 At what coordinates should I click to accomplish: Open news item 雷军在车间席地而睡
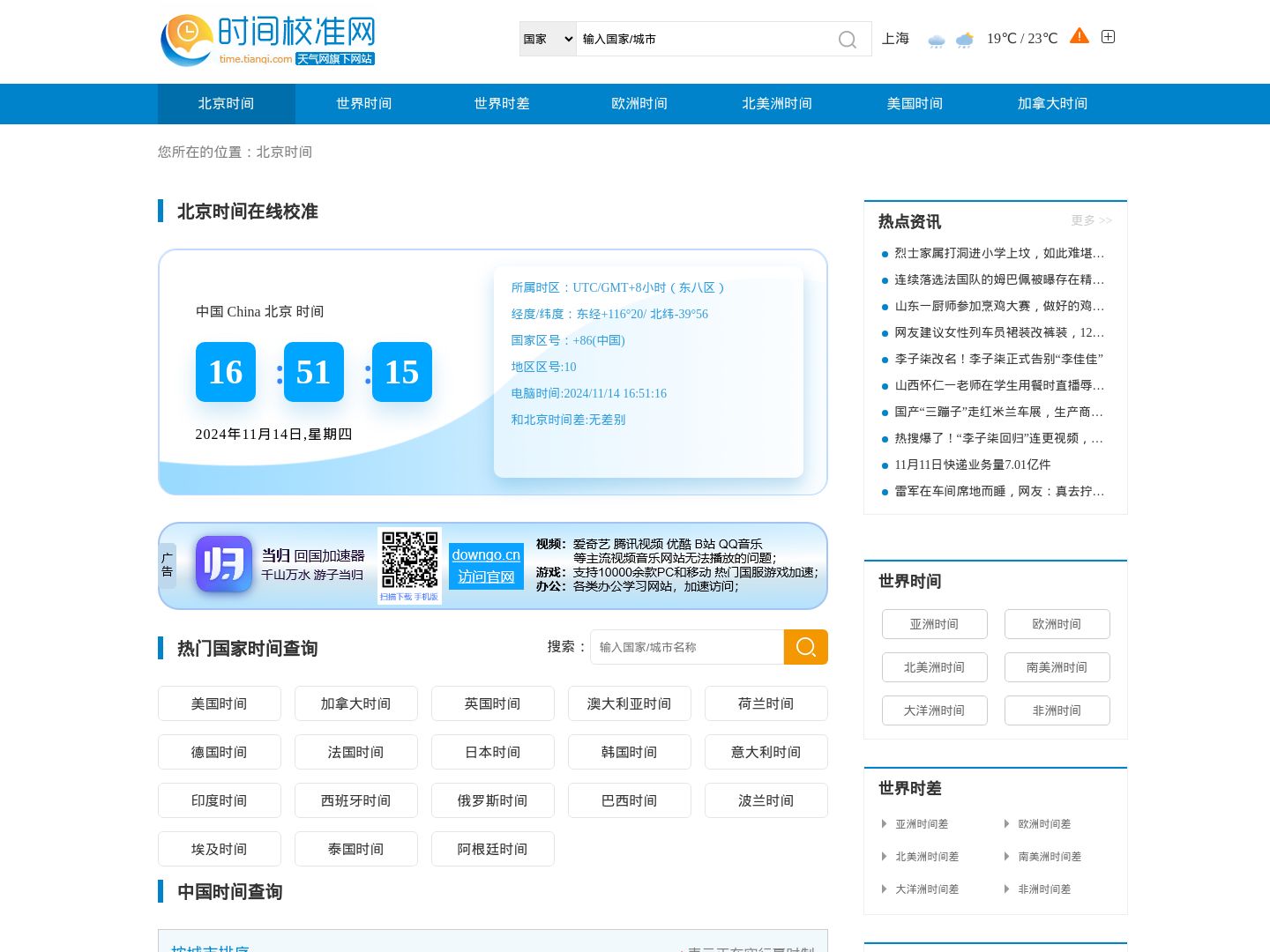point(999,491)
